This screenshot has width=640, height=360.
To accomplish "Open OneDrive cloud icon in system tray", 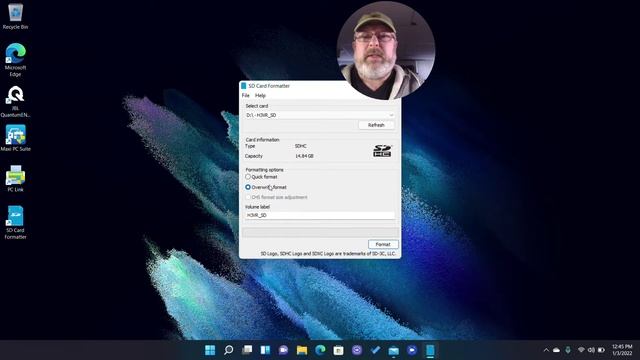I will pos(556,350).
